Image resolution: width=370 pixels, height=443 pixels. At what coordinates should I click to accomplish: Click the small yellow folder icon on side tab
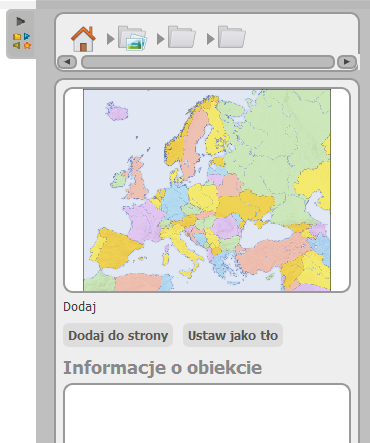[x=17, y=37]
